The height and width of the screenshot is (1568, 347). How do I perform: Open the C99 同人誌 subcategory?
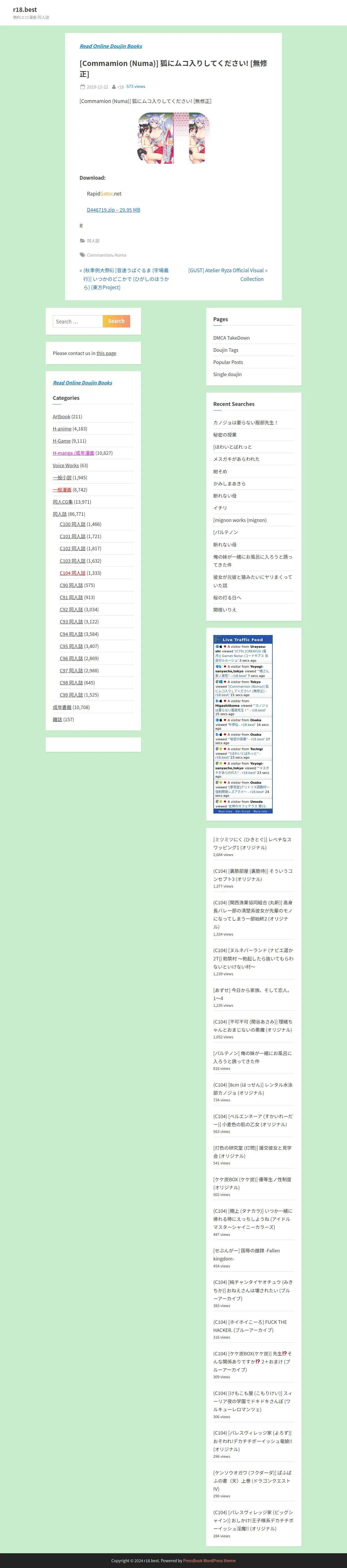(x=71, y=695)
